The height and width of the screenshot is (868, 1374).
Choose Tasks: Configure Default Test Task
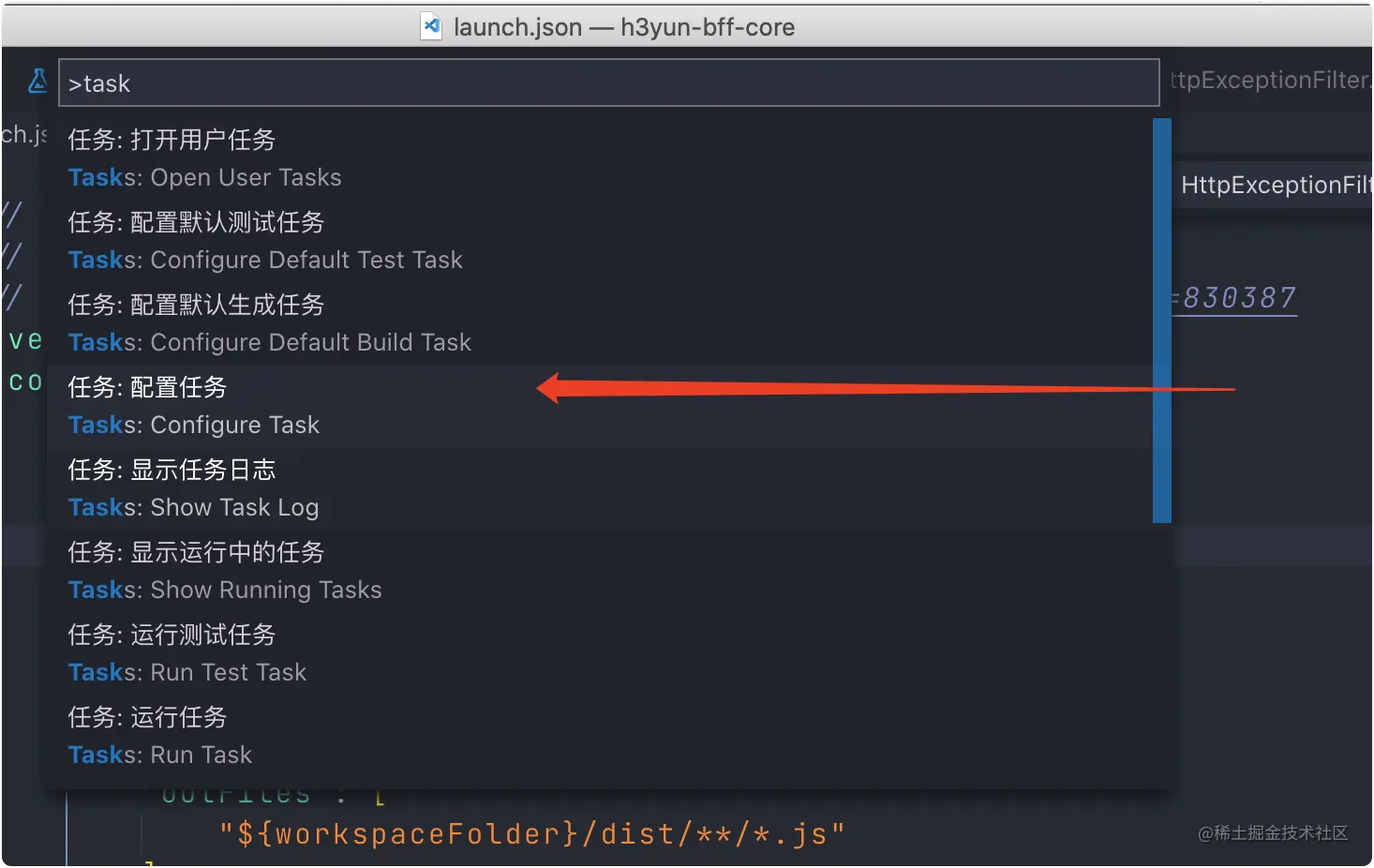coord(600,242)
